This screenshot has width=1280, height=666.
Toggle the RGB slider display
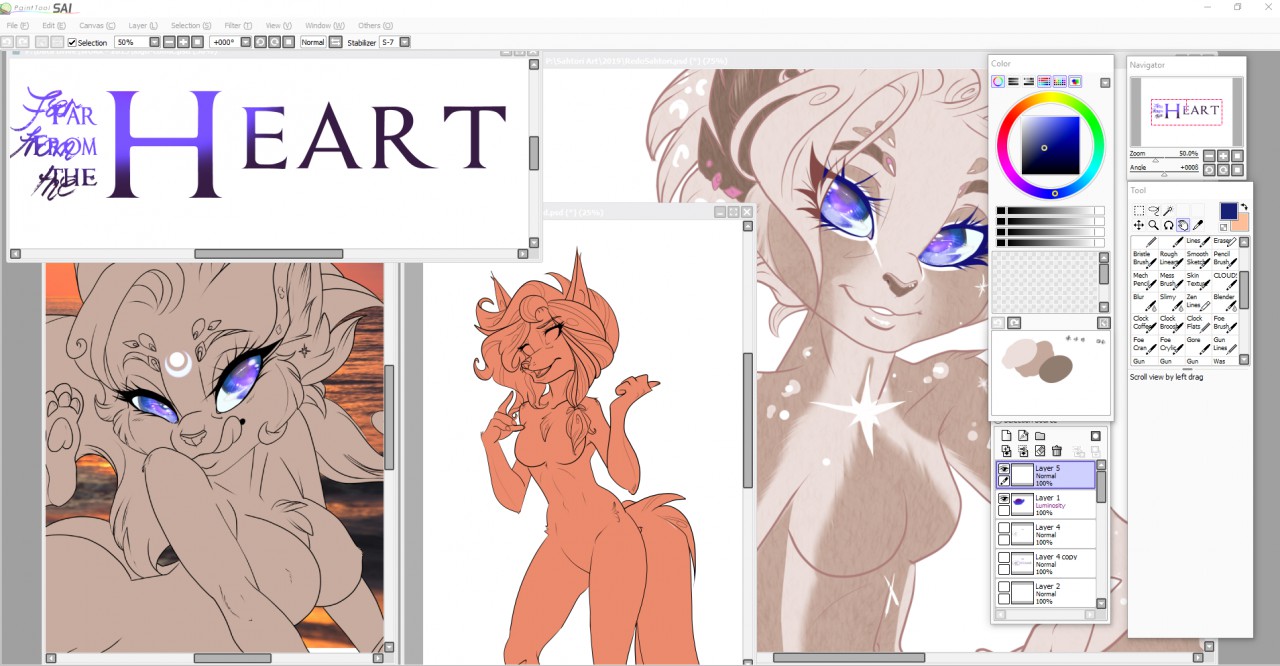[x=1013, y=82]
